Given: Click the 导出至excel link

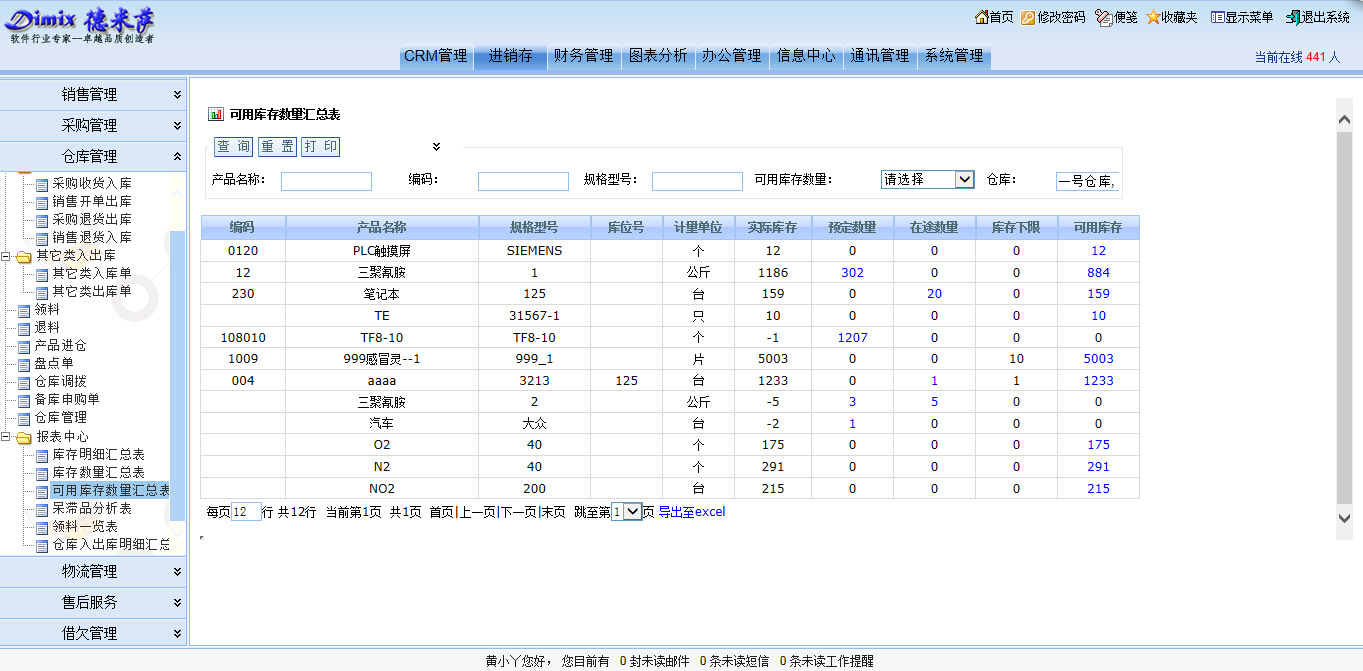Looking at the screenshot, I should click(x=691, y=512).
